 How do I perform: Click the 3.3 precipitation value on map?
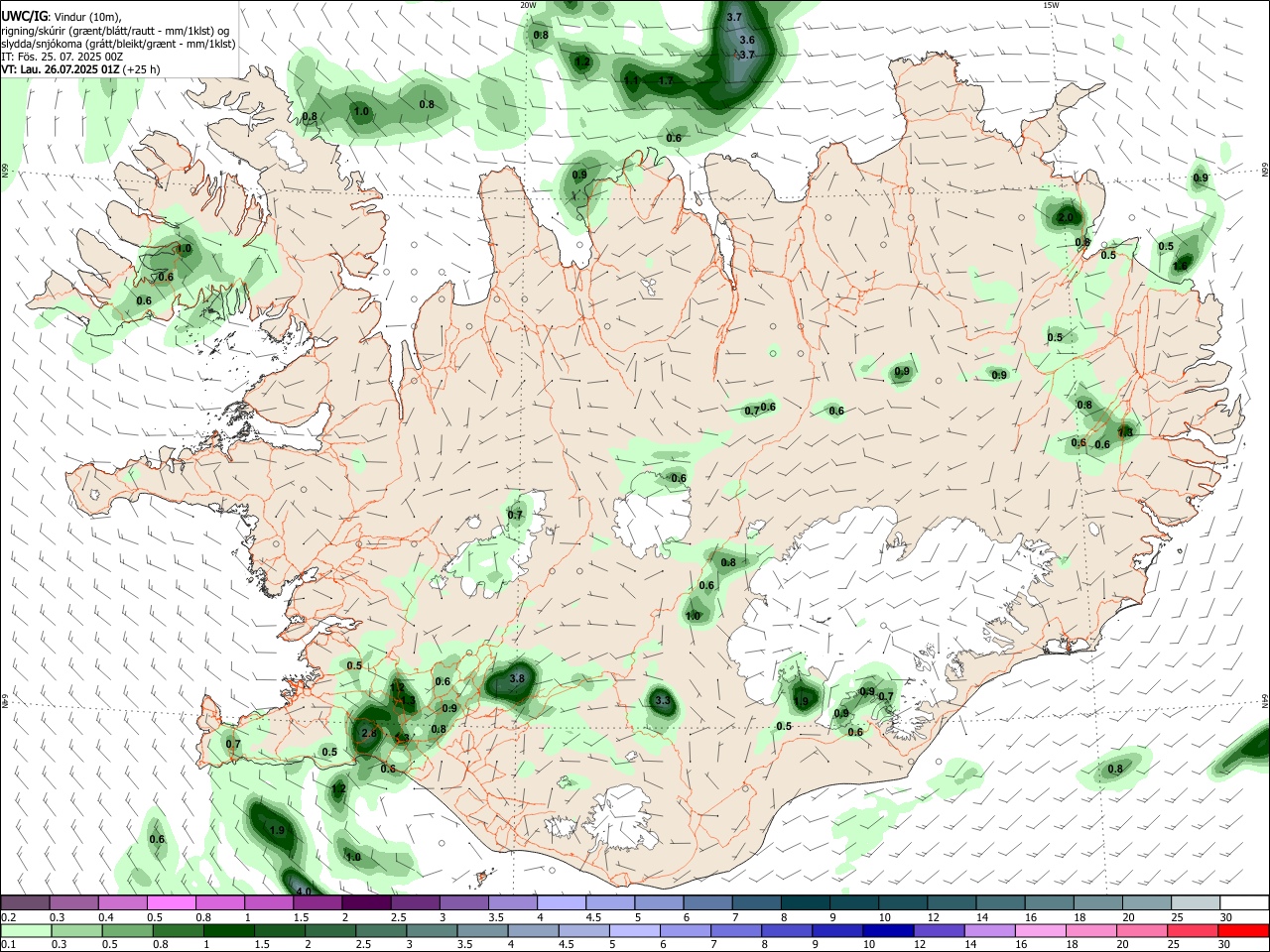[664, 701]
